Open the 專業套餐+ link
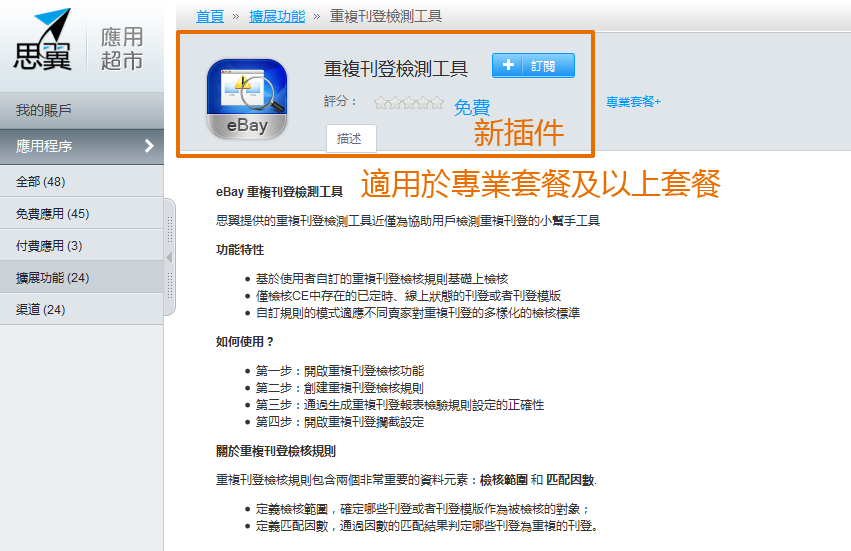 [633, 102]
